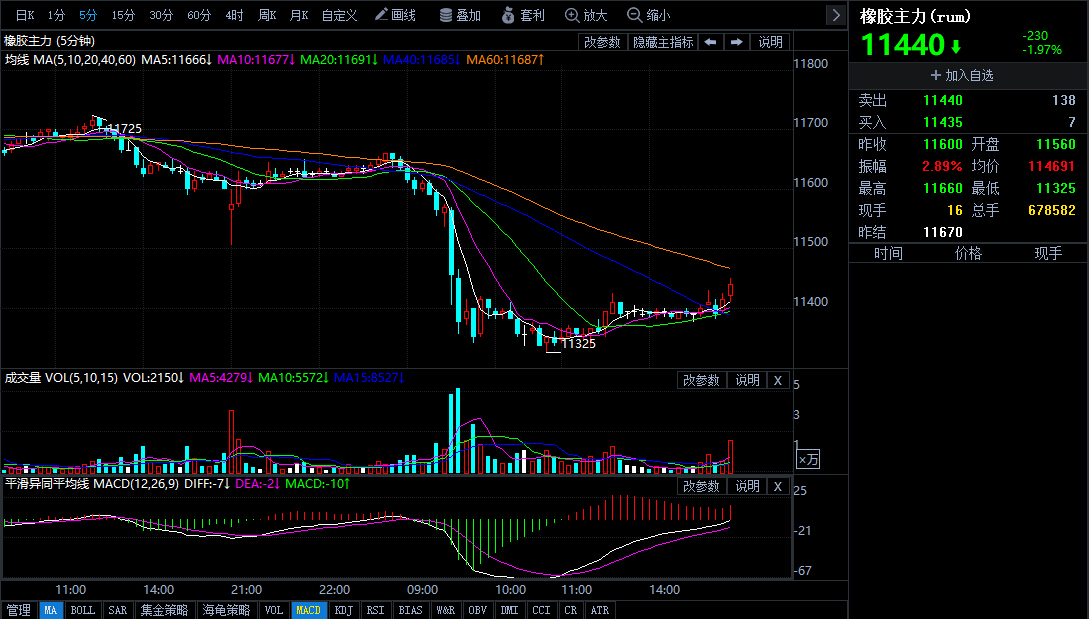
Task: Open the 画线 drawing tool
Action: (x=395, y=15)
